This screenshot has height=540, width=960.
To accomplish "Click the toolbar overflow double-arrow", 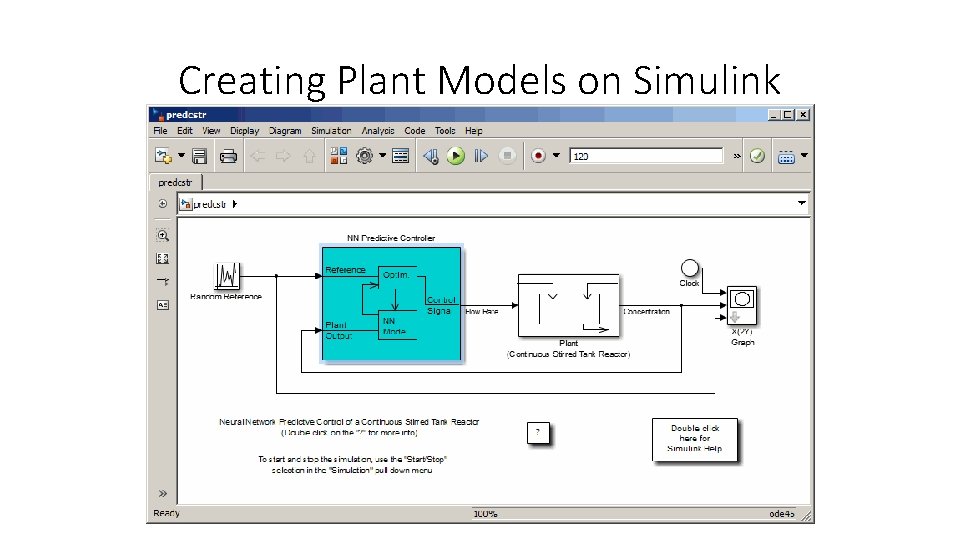I will pos(737,156).
